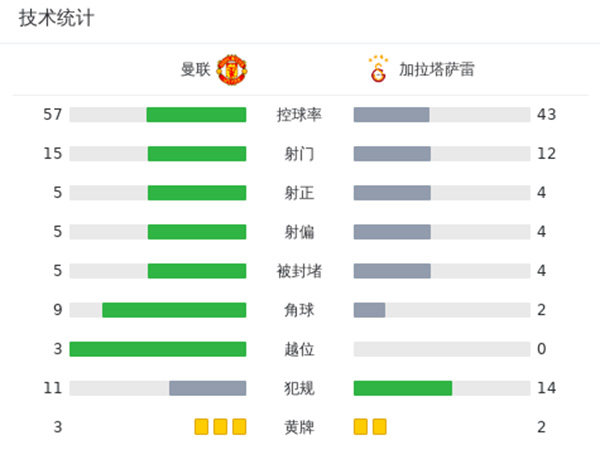This screenshot has width=600, height=450.
Task: Select the 角球 stat label
Action: (299, 310)
